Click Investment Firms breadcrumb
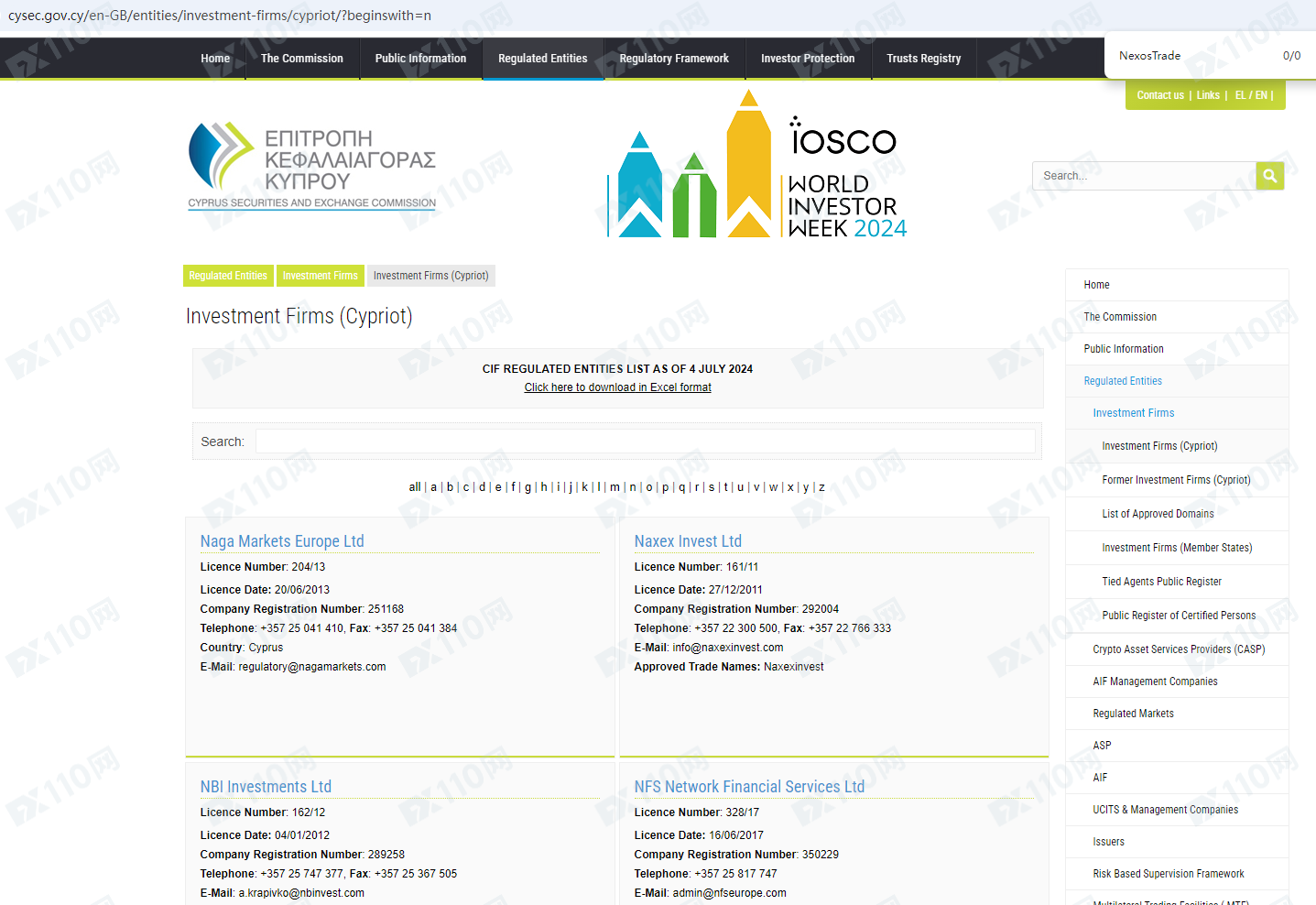 click(320, 276)
